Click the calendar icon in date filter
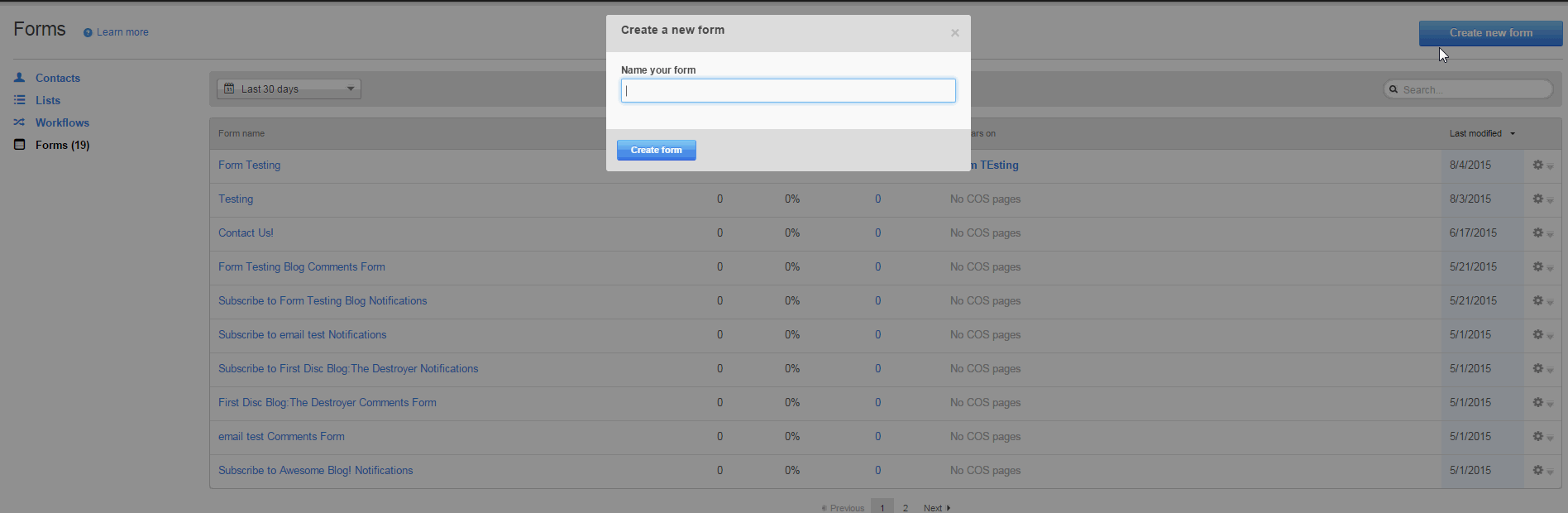 229,89
